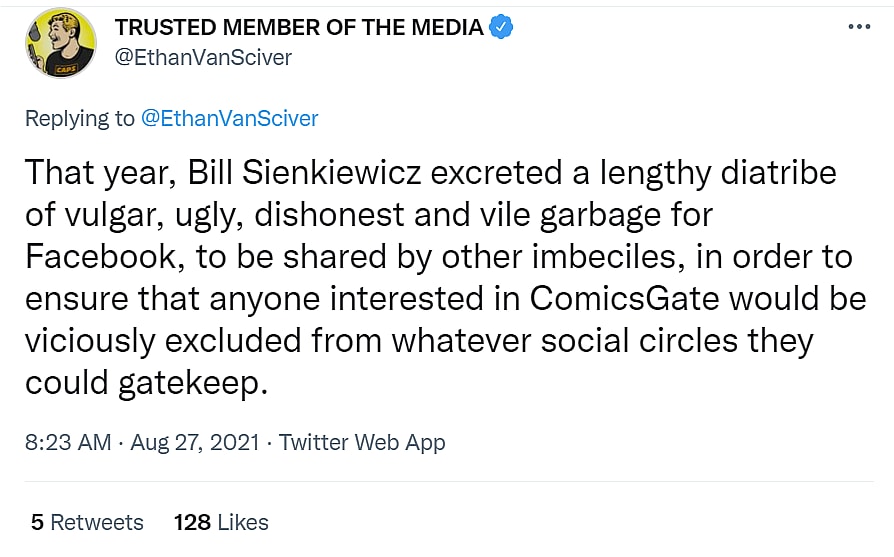Open the @EthanVanSciver handle below the display name

(x=204, y=57)
